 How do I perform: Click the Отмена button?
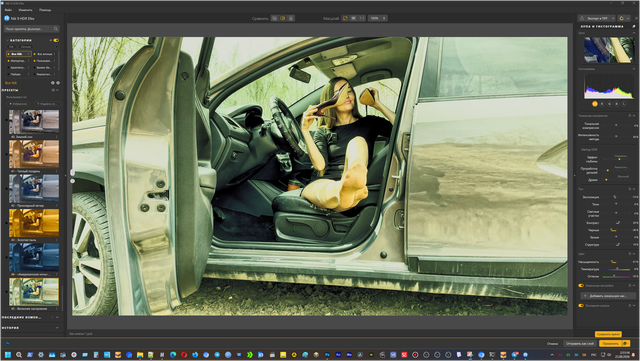[552, 344]
